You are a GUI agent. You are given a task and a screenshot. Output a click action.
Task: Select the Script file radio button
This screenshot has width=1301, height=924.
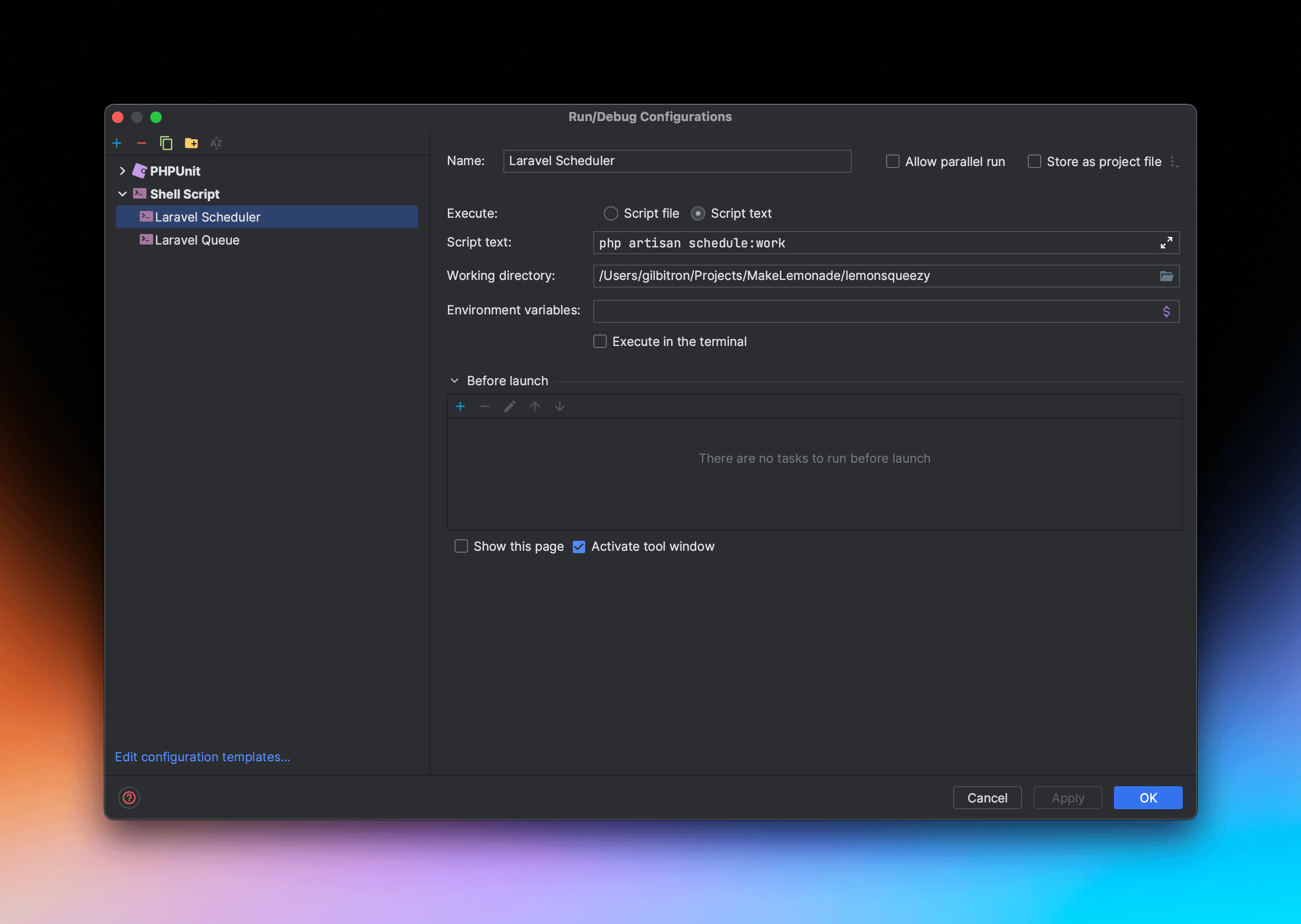click(611, 213)
